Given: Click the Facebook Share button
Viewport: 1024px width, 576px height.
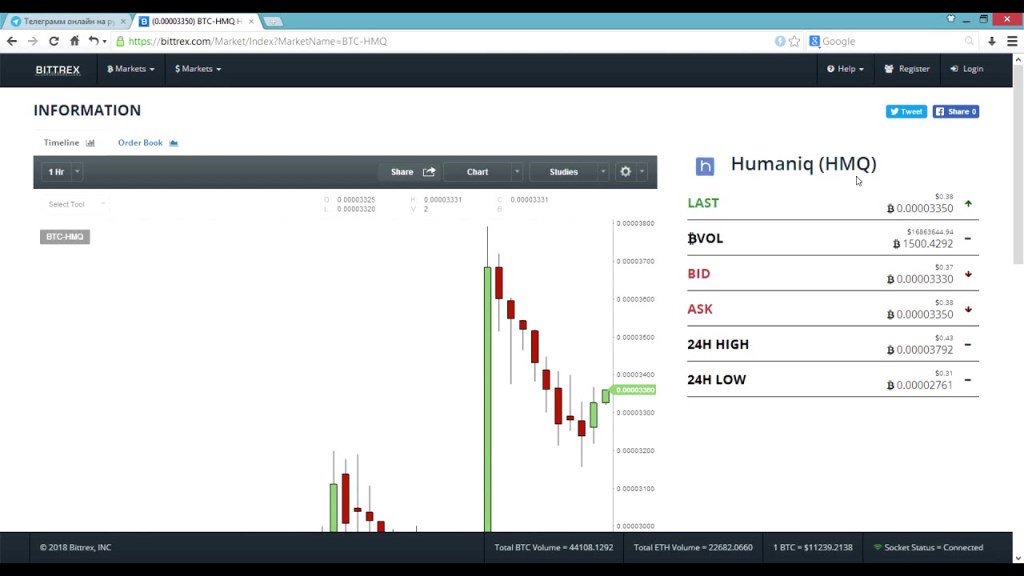Looking at the screenshot, I should tap(955, 112).
